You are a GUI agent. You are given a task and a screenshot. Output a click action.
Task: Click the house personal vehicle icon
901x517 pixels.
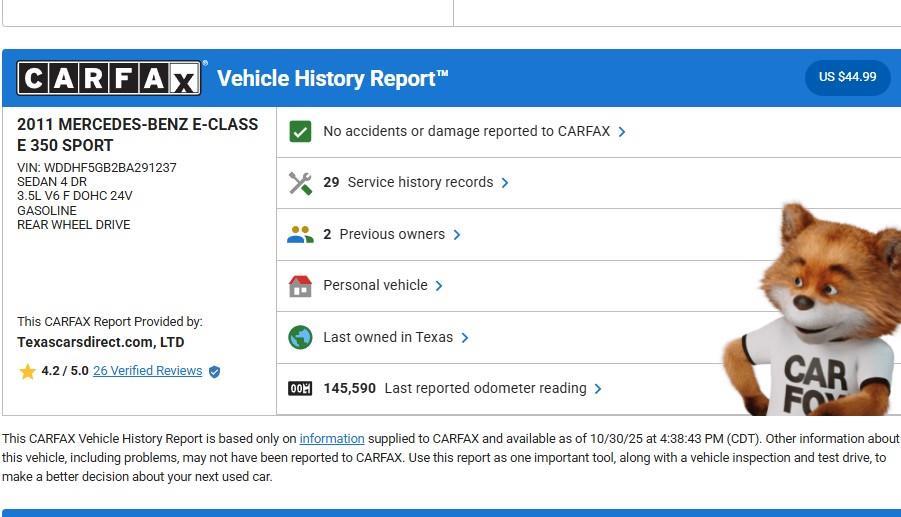[x=300, y=286]
